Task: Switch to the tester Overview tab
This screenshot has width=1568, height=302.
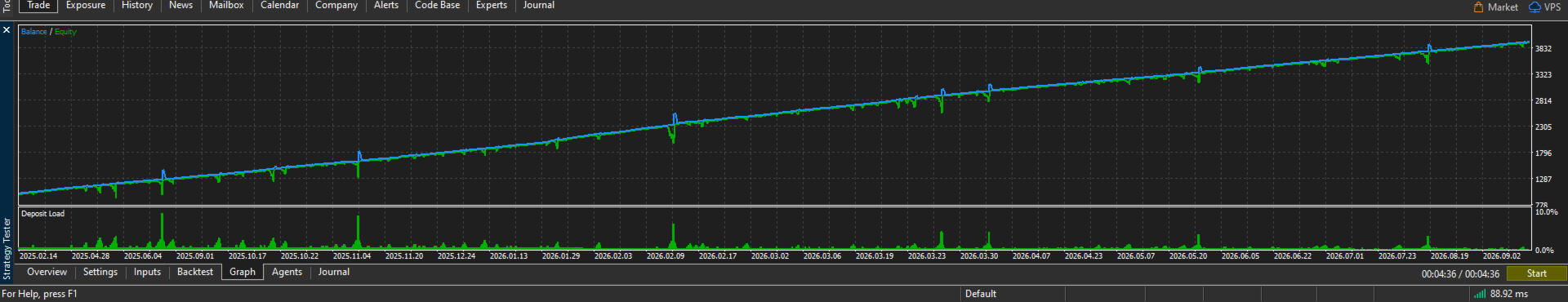Action: [x=47, y=272]
